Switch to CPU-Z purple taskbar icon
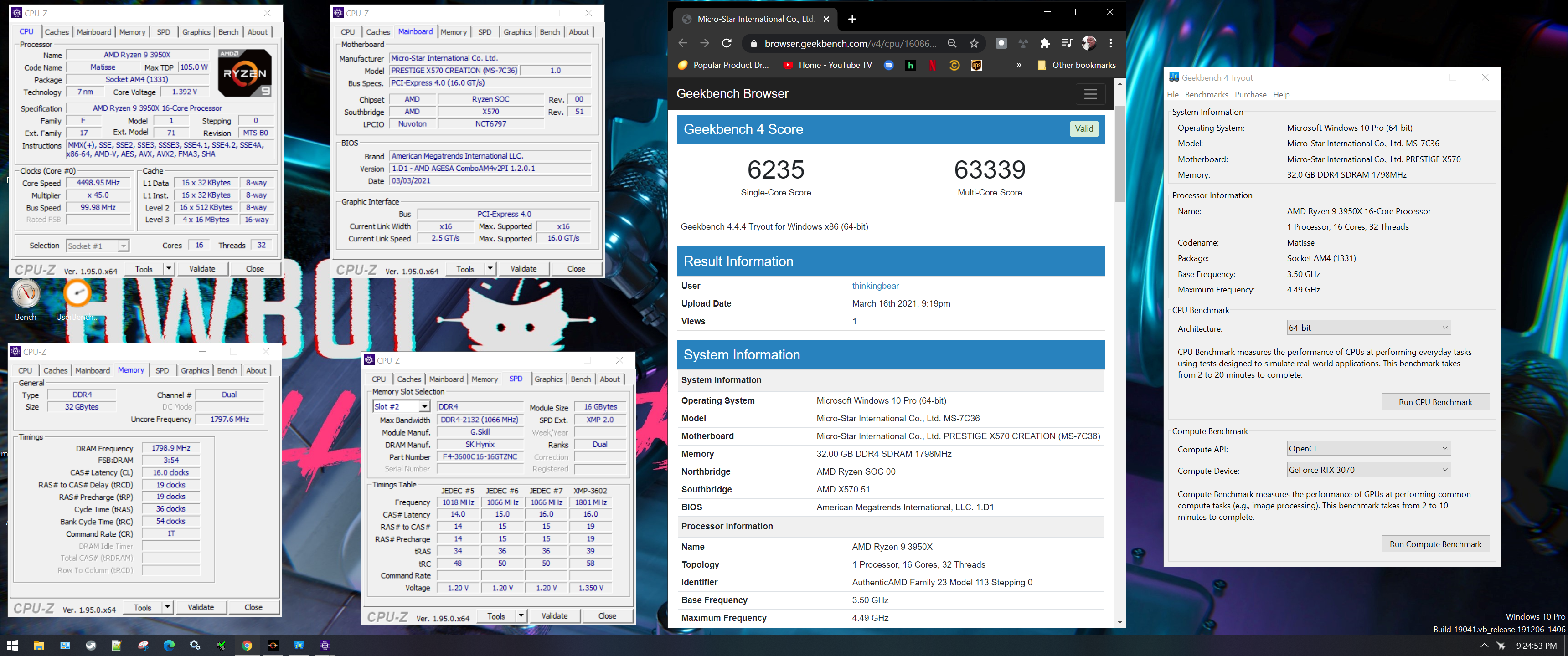The image size is (1568, 656). [325, 645]
